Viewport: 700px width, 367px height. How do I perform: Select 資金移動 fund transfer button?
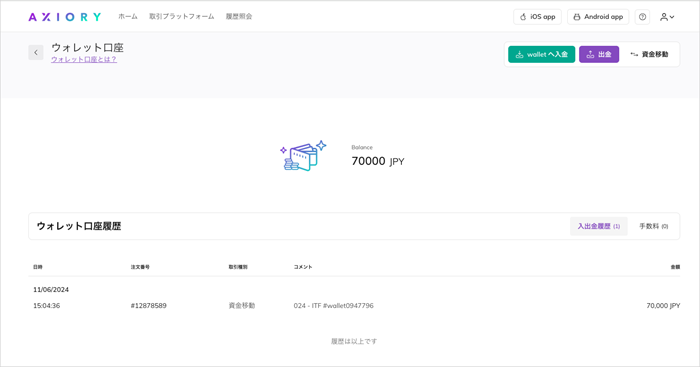[649, 54]
